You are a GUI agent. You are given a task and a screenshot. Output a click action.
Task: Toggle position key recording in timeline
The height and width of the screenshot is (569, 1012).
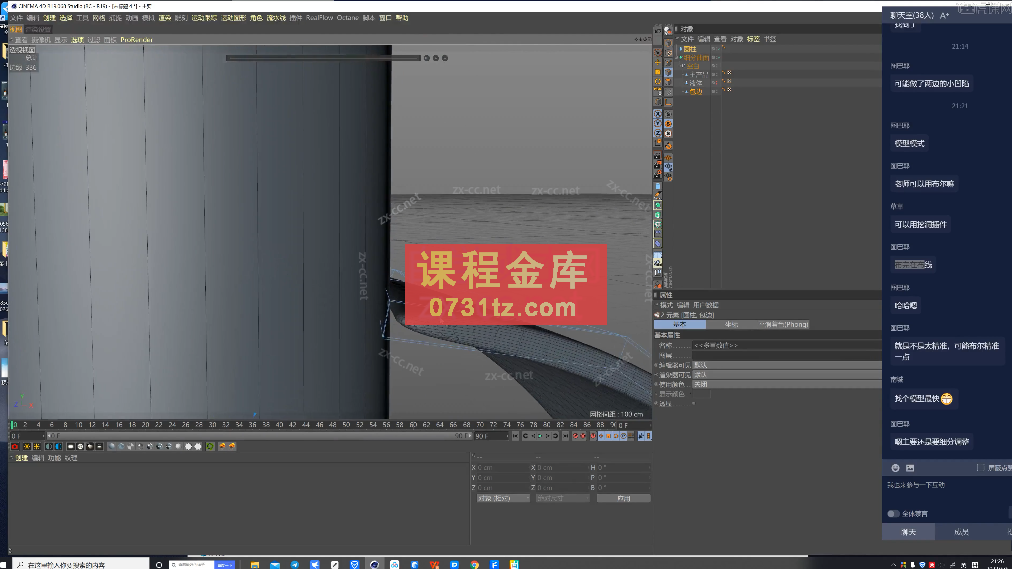600,436
